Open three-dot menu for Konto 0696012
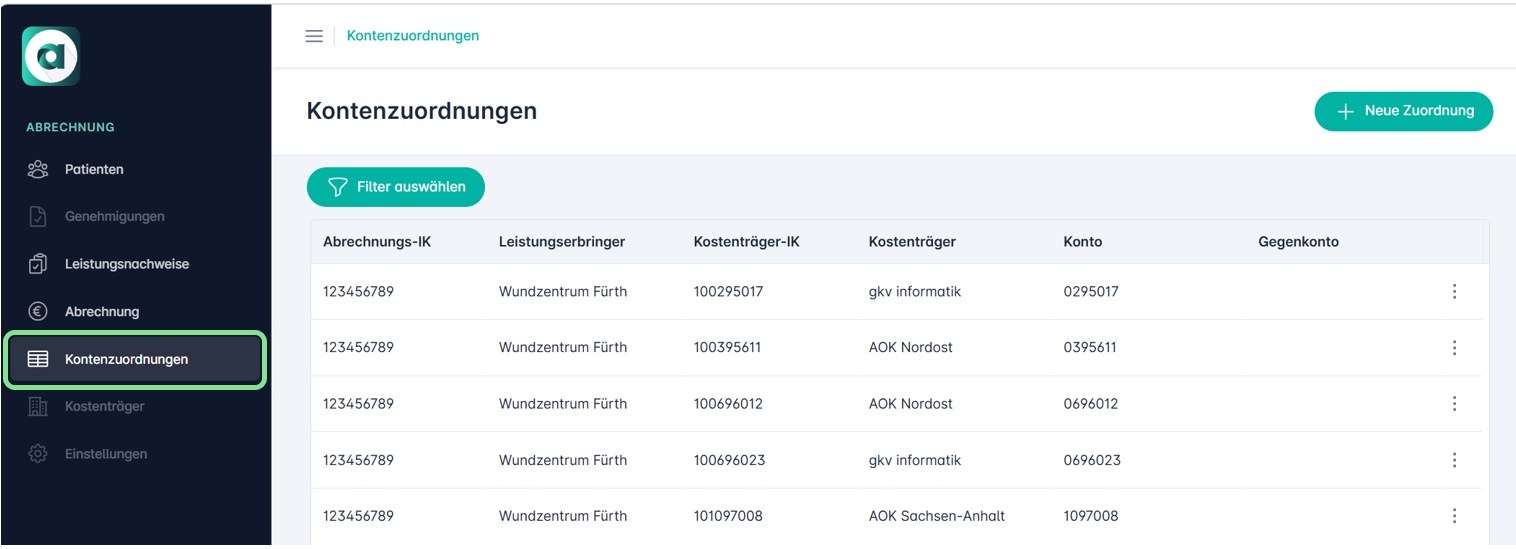The width and height of the screenshot is (1516, 549). tap(1454, 404)
